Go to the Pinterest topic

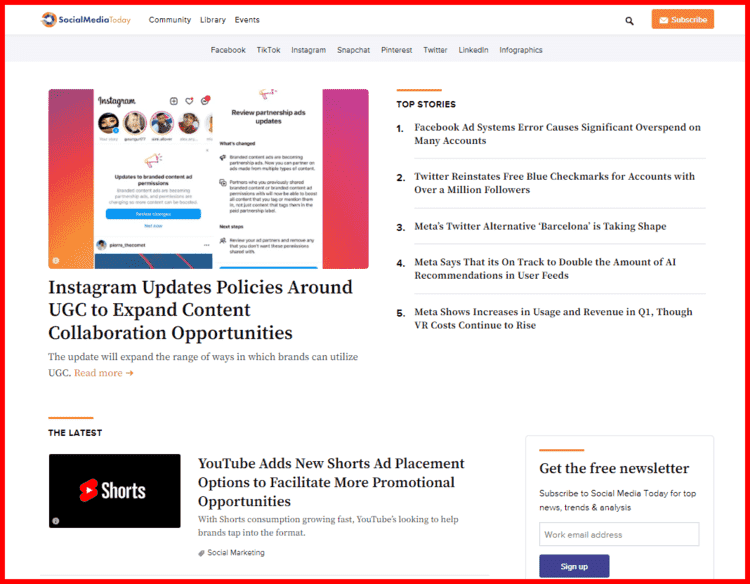pos(397,50)
